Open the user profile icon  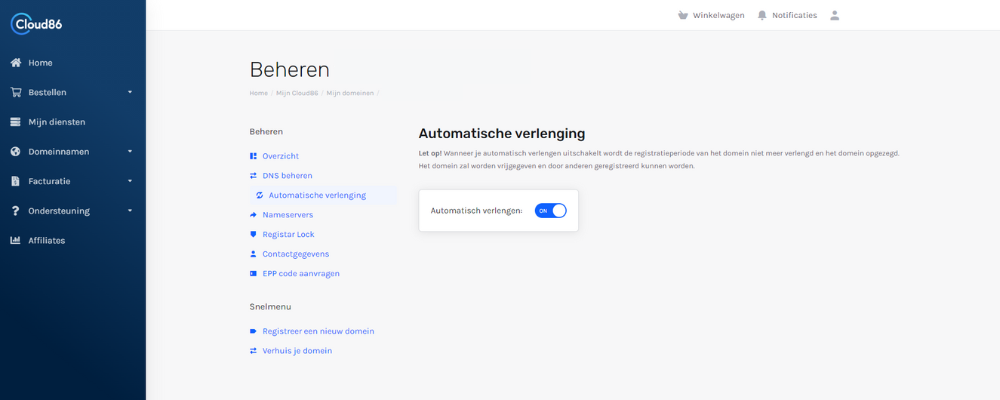click(835, 15)
